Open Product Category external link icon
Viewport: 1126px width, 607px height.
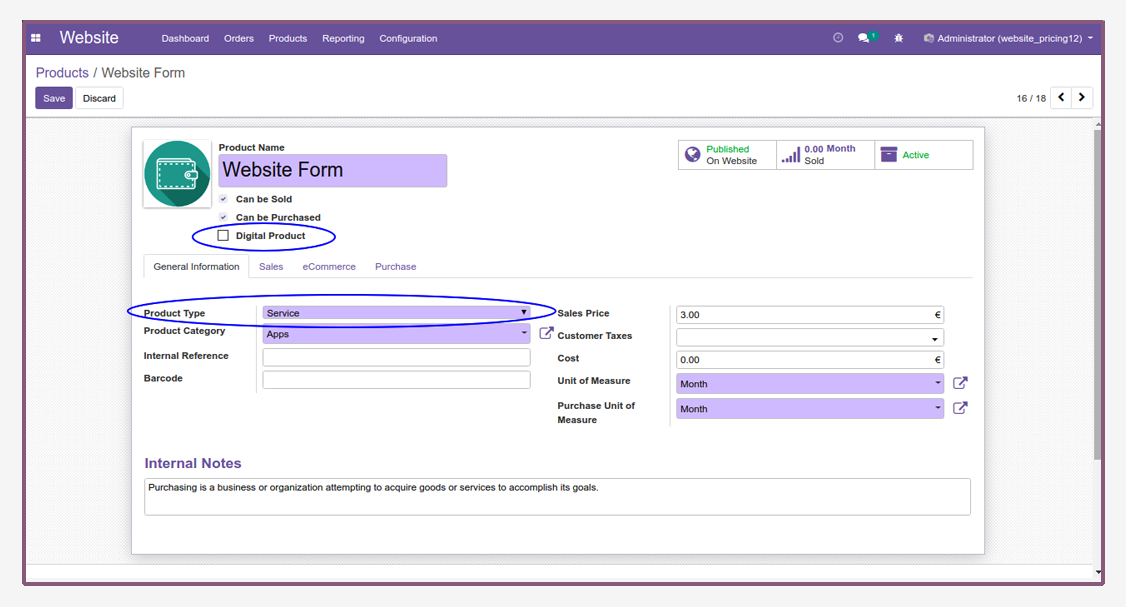546,333
